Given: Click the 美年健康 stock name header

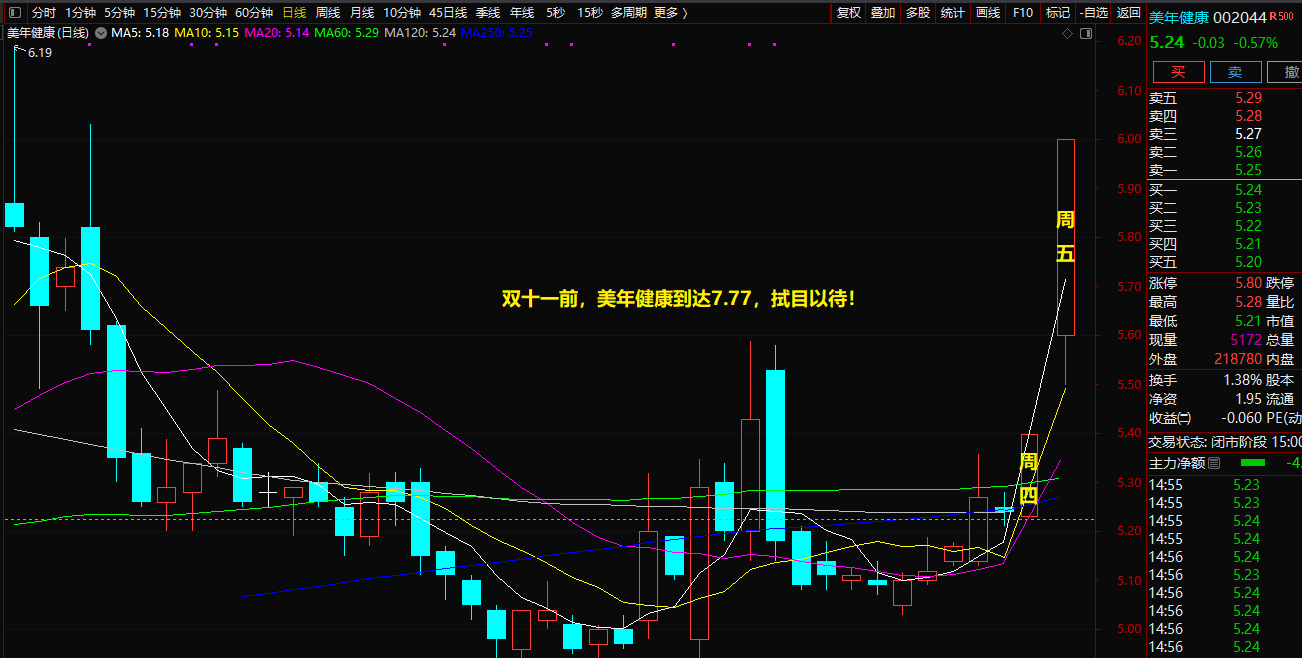Looking at the screenshot, I should click(x=1179, y=17).
